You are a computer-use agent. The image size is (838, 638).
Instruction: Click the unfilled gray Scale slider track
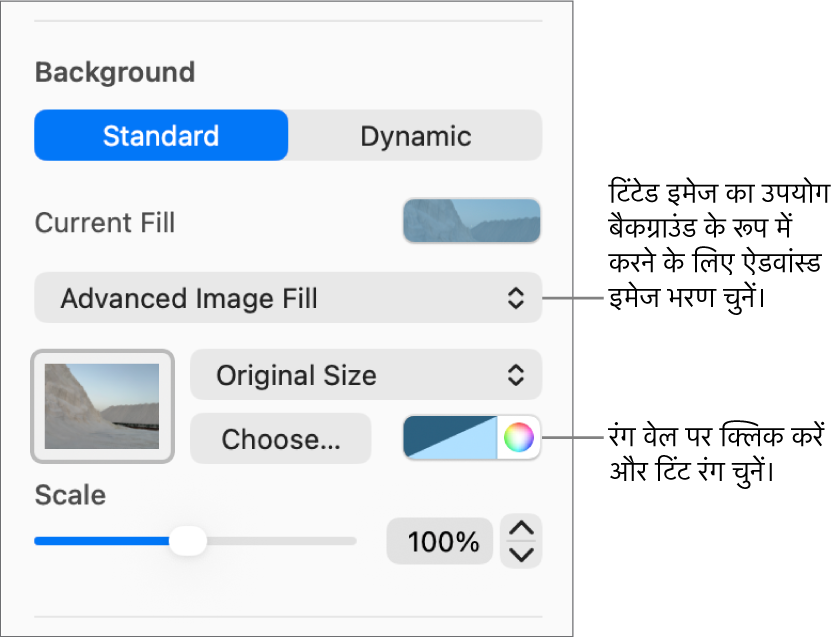pos(280,541)
